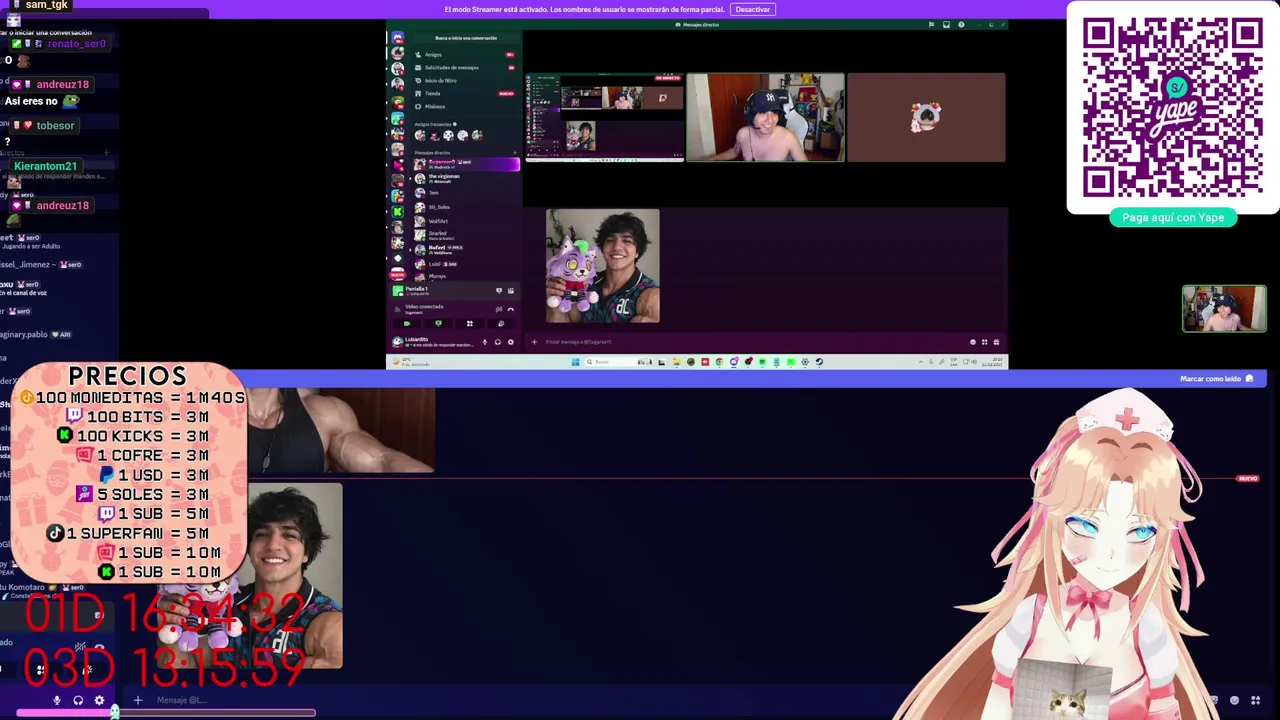
Task: Click username renato_ser0 in chat overlay
Action: point(76,44)
